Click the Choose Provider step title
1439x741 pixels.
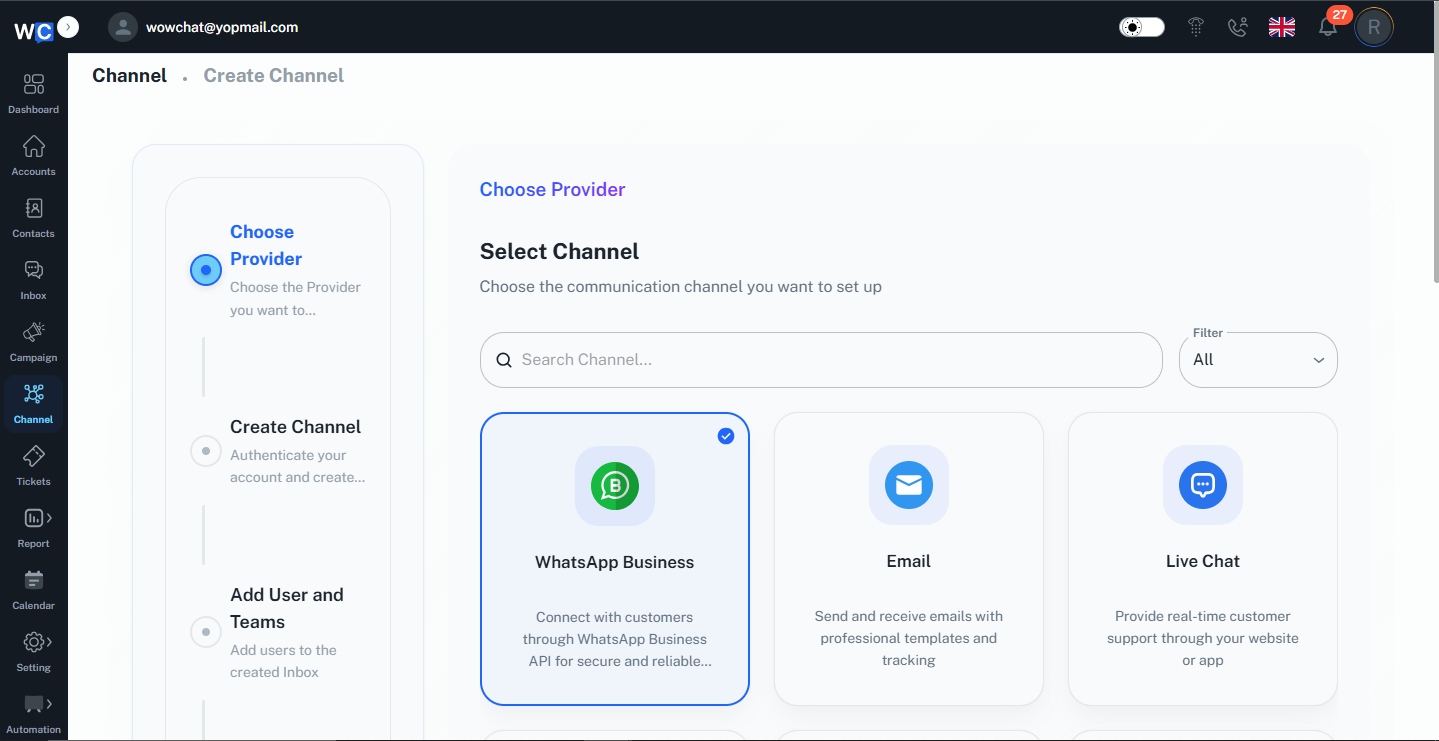point(266,245)
